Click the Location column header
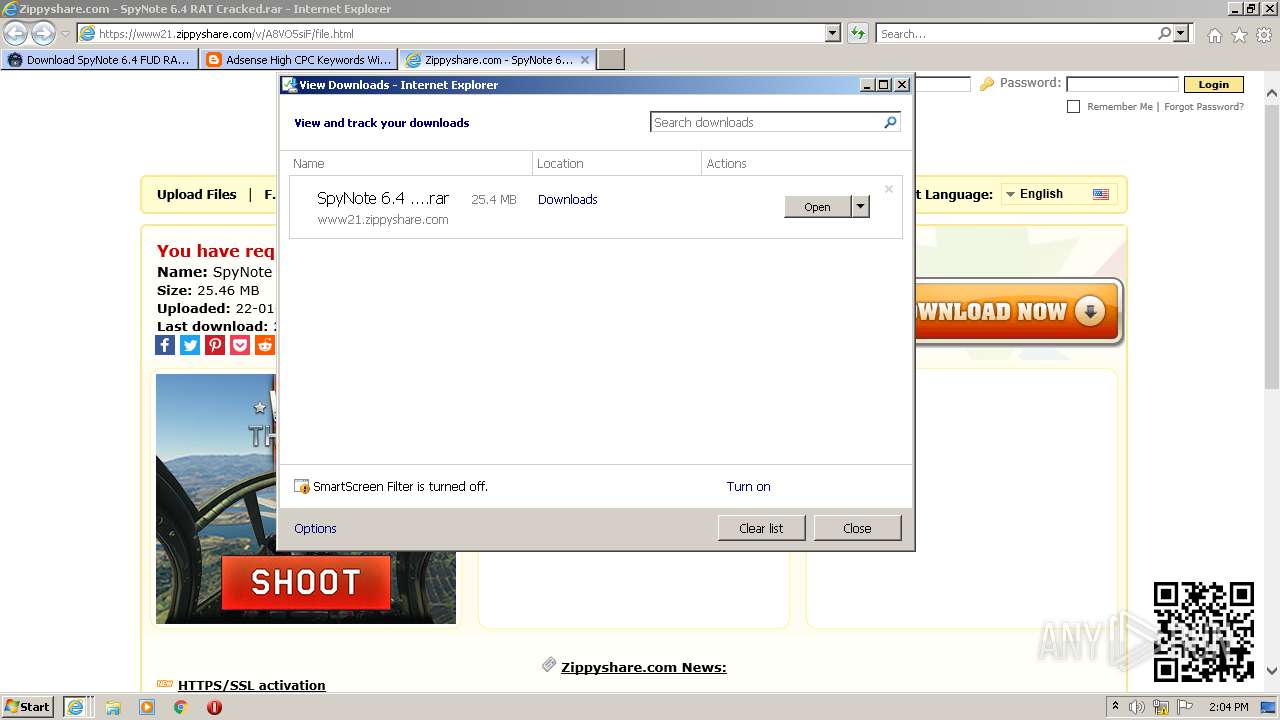The height and width of the screenshot is (720, 1280). 617,163
